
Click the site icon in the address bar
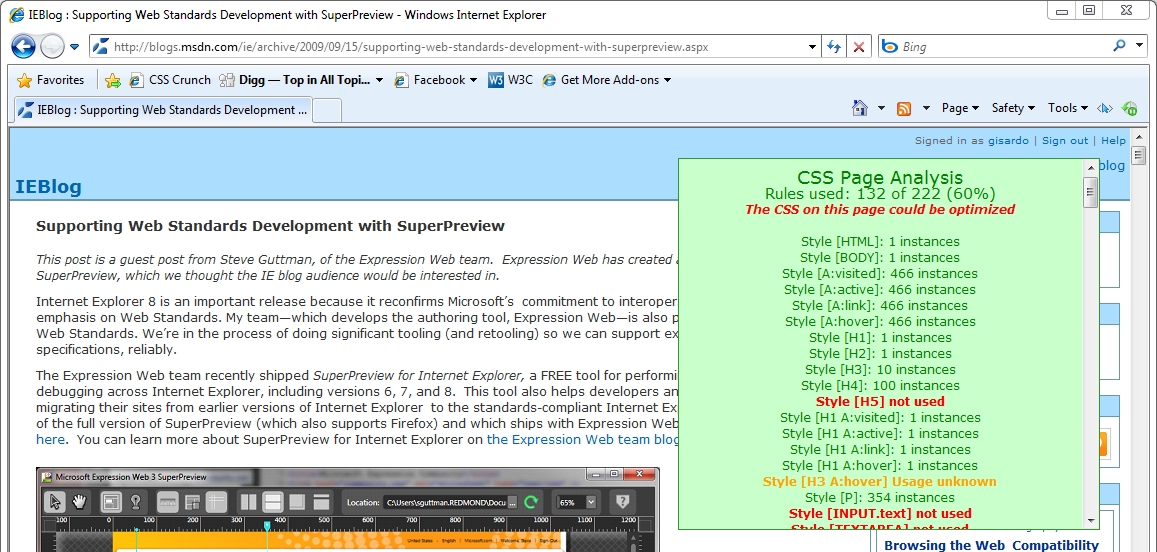(101, 46)
